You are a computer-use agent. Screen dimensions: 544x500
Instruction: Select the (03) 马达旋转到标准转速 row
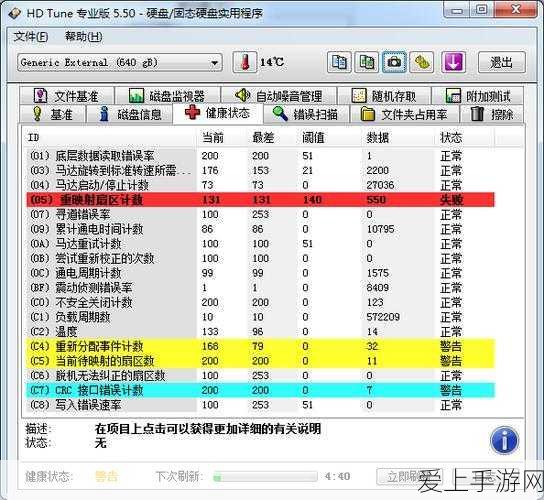261,170
